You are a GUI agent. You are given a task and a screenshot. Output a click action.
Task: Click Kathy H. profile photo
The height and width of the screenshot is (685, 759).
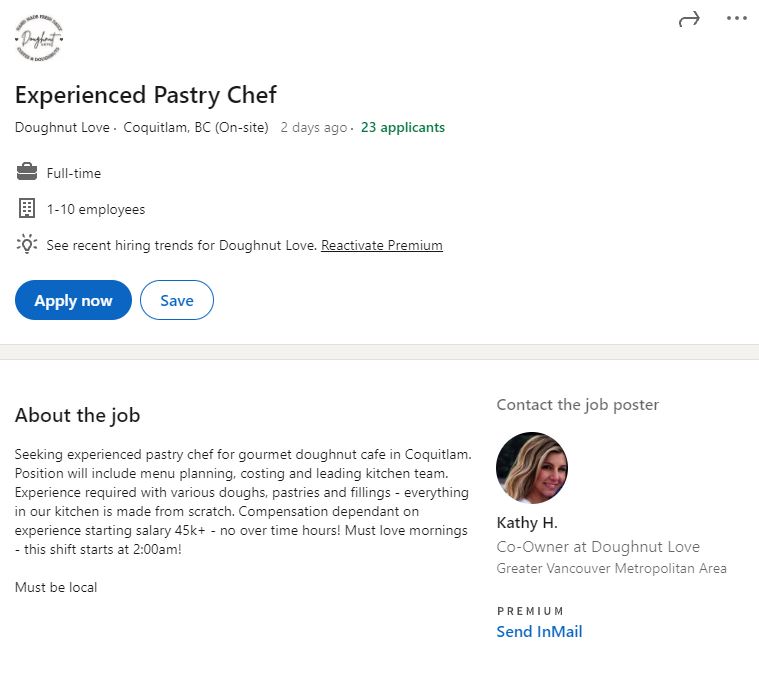click(x=532, y=468)
